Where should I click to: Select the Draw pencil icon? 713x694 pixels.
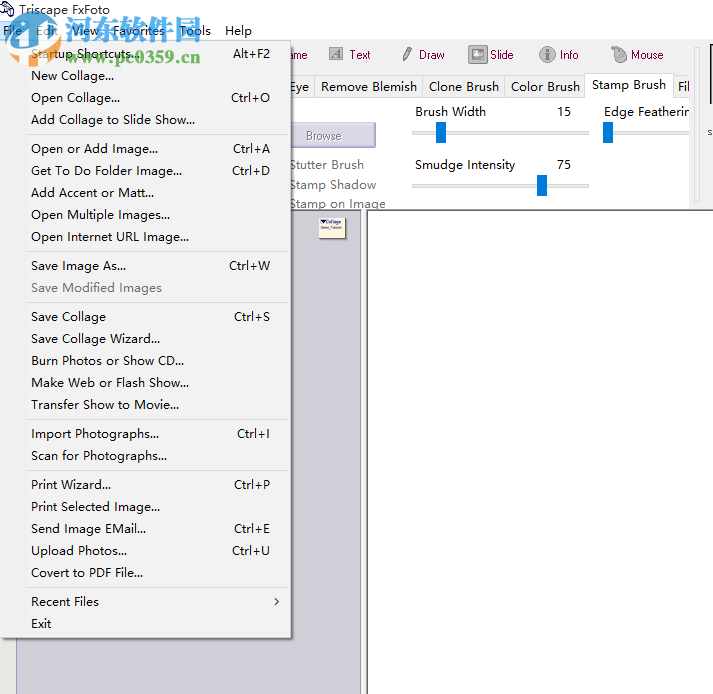407,54
